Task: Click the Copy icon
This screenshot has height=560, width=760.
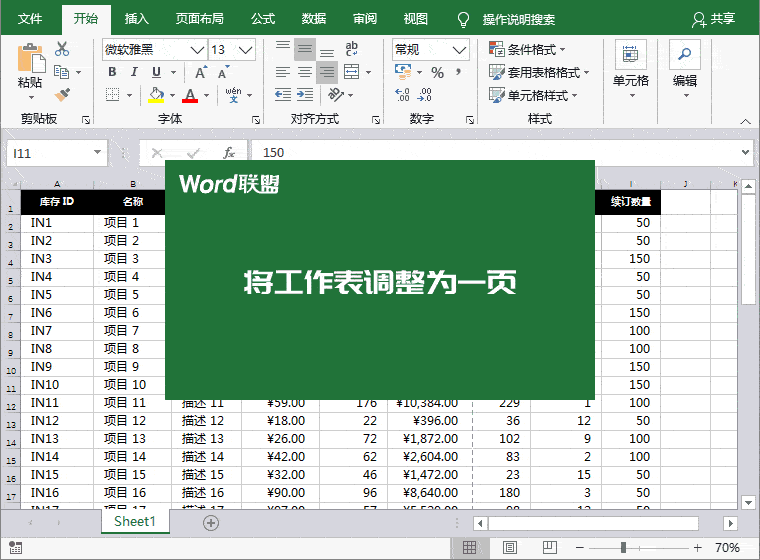Action: click(62, 72)
